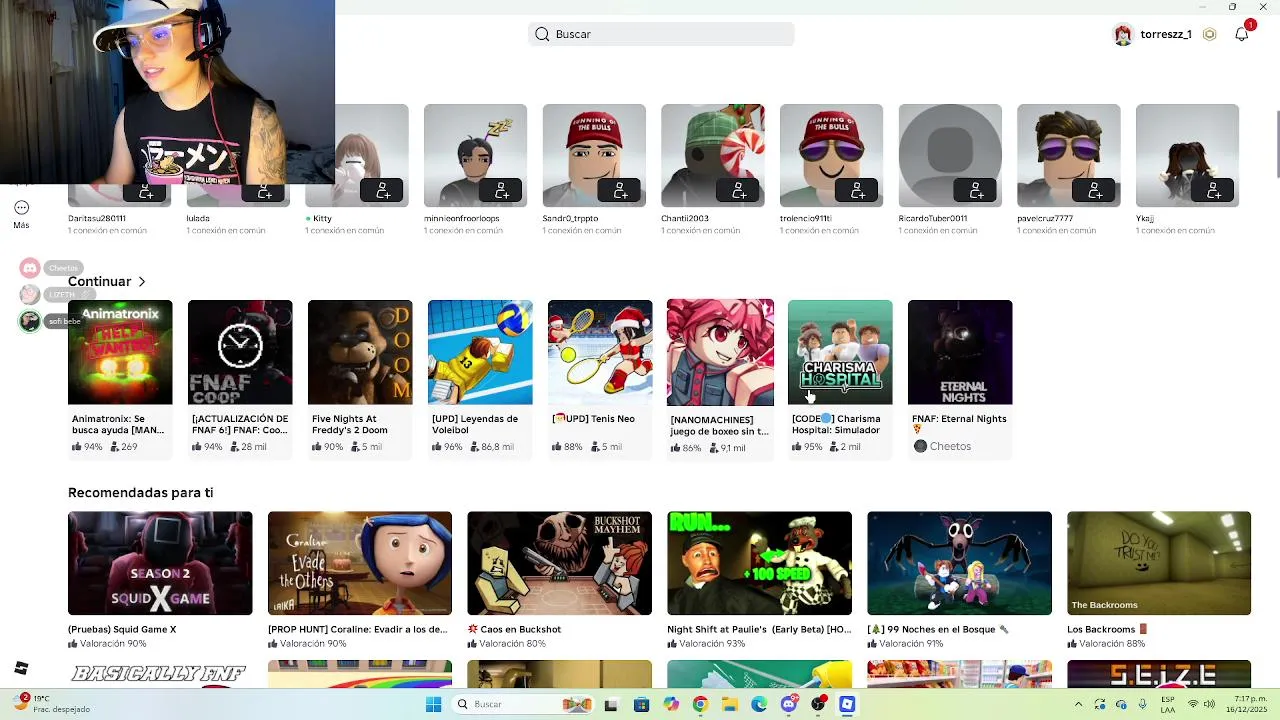Image resolution: width=1280 pixels, height=720 pixels.
Task: Open the Wi-Fi network tray icon
Action: (1192, 704)
